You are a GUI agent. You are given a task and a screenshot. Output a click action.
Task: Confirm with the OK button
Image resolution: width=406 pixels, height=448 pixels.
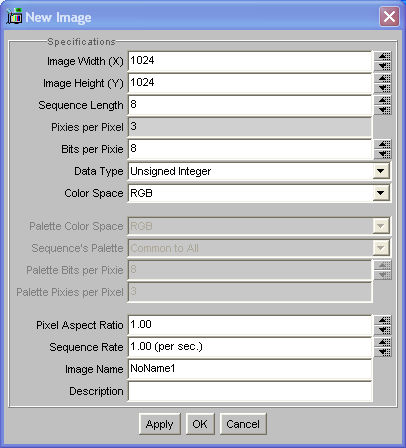click(200, 424)
